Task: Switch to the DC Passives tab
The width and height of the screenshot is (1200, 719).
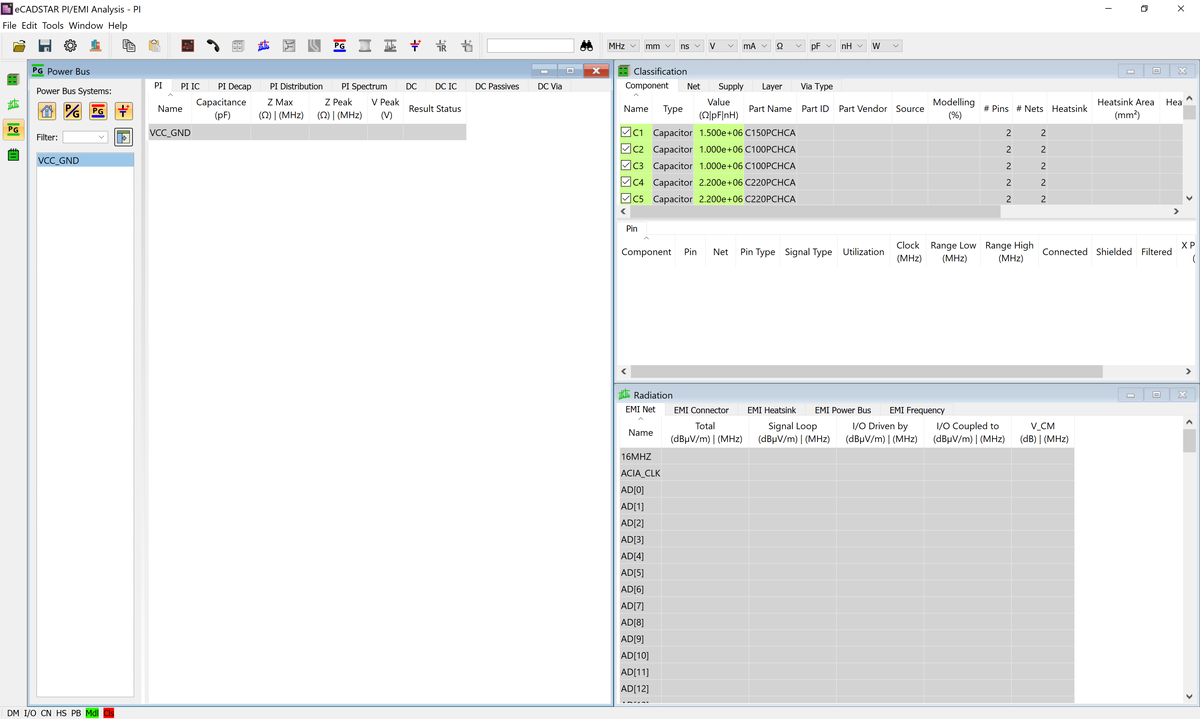Action: [497, 86]
